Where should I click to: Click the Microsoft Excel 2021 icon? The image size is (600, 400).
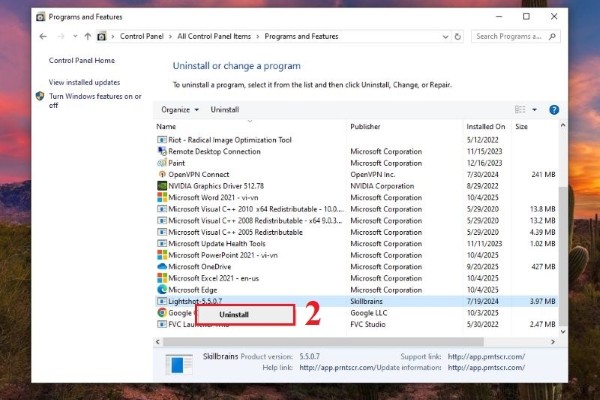pyautogui.click(x=162, y=278)
